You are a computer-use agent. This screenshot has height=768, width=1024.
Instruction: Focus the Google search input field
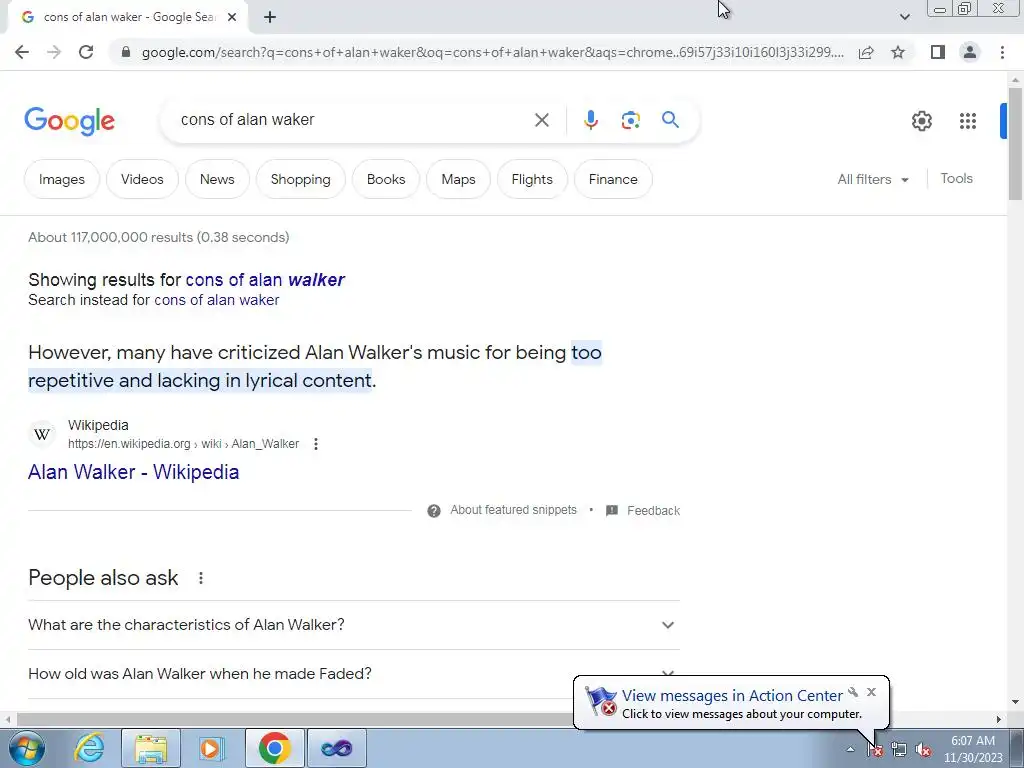(353, 120)
